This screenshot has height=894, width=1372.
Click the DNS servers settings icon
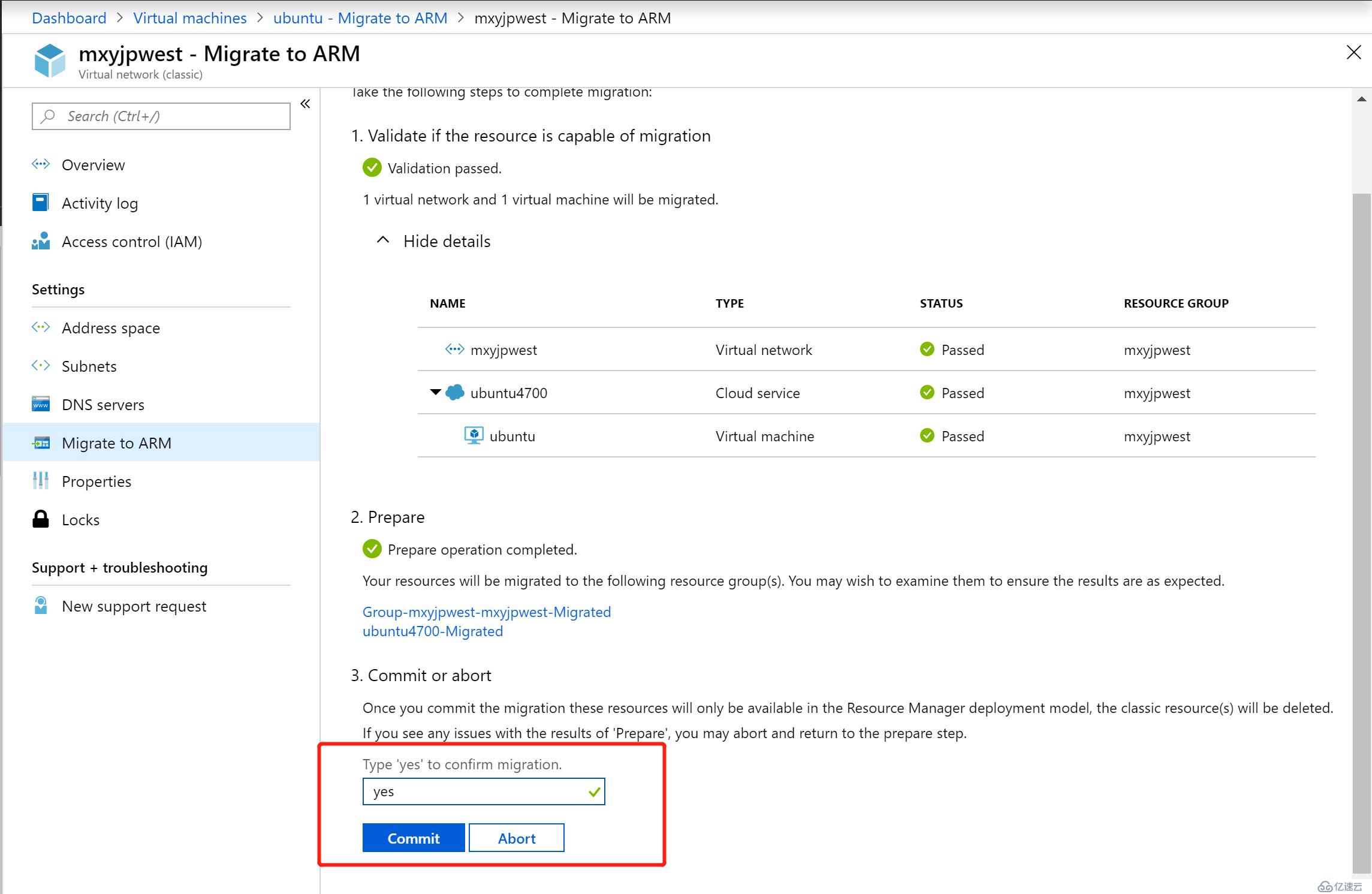[41, 404]
